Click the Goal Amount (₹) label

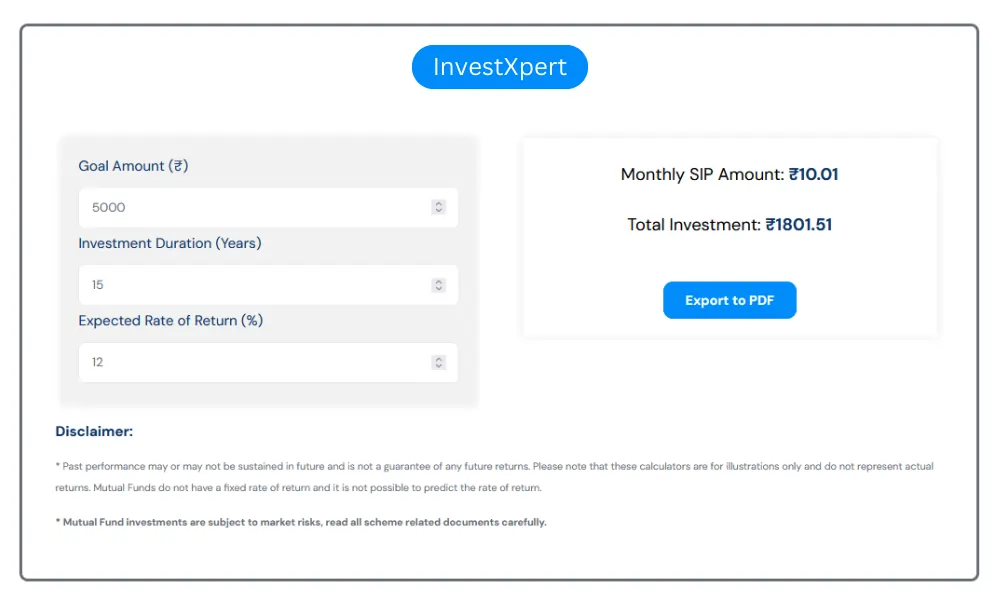pyautogui.click(x=133, y=166)
